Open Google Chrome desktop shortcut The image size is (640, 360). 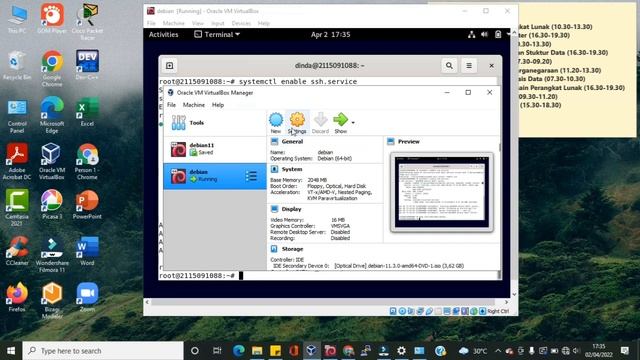(52, 69)
